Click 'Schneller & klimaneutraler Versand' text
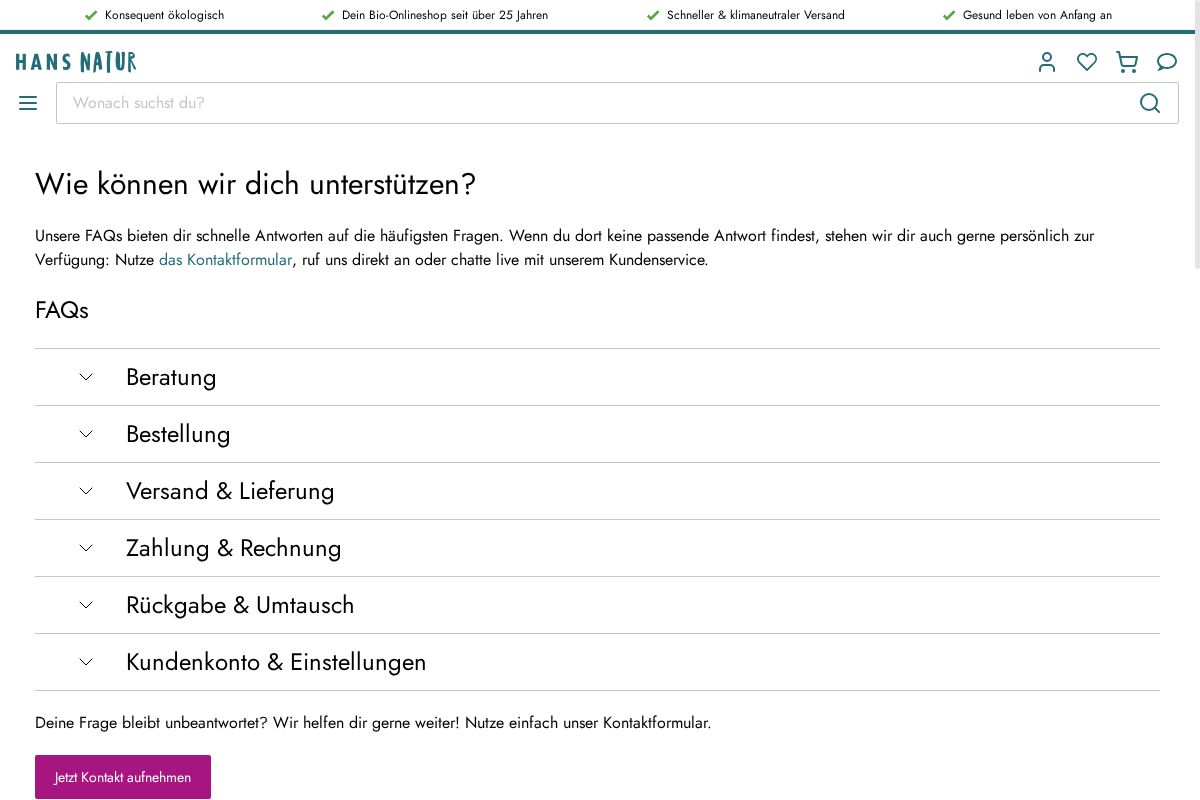 (x=756, y=15)
